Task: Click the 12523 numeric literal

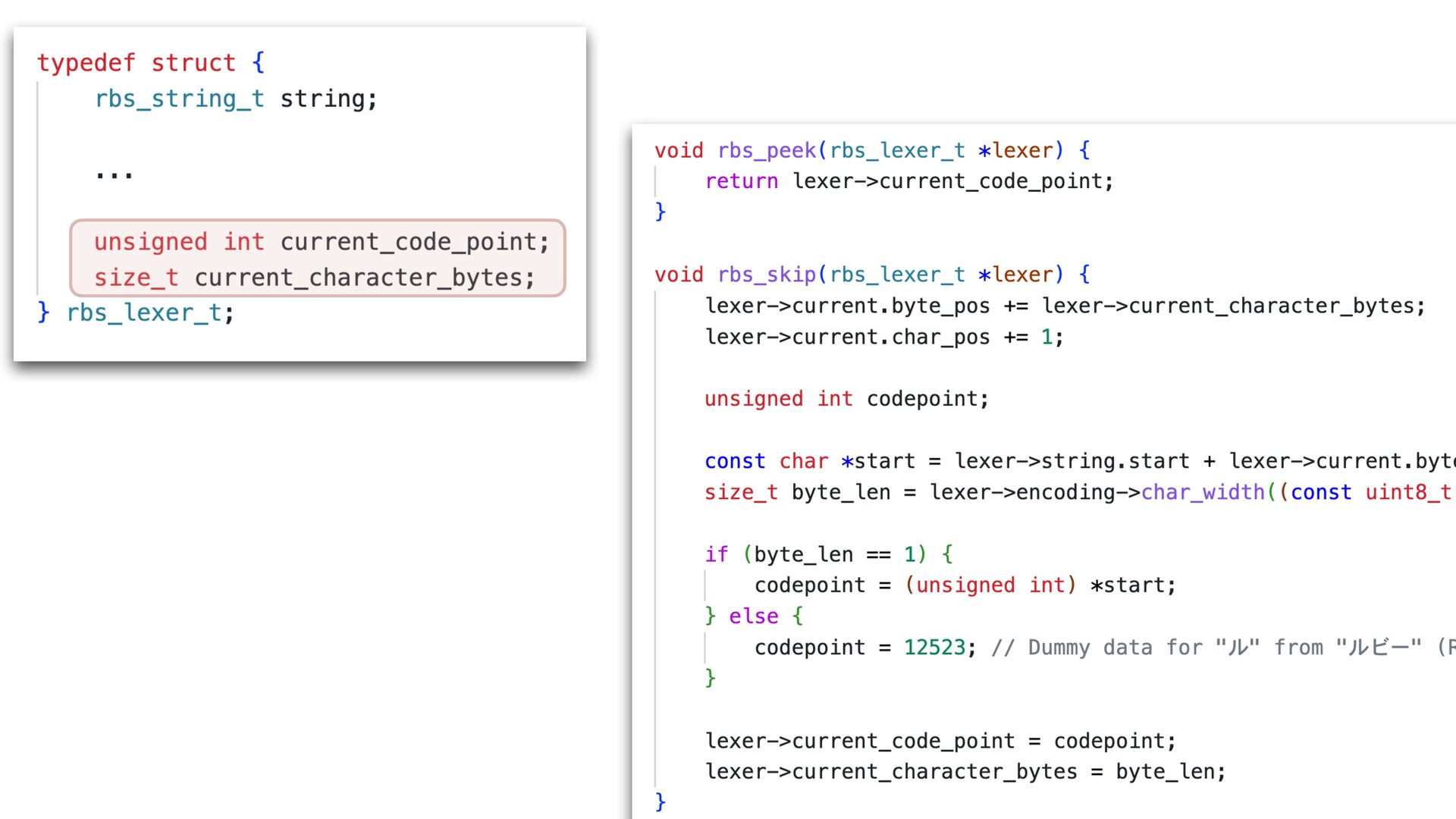Action: click(934, 648)
